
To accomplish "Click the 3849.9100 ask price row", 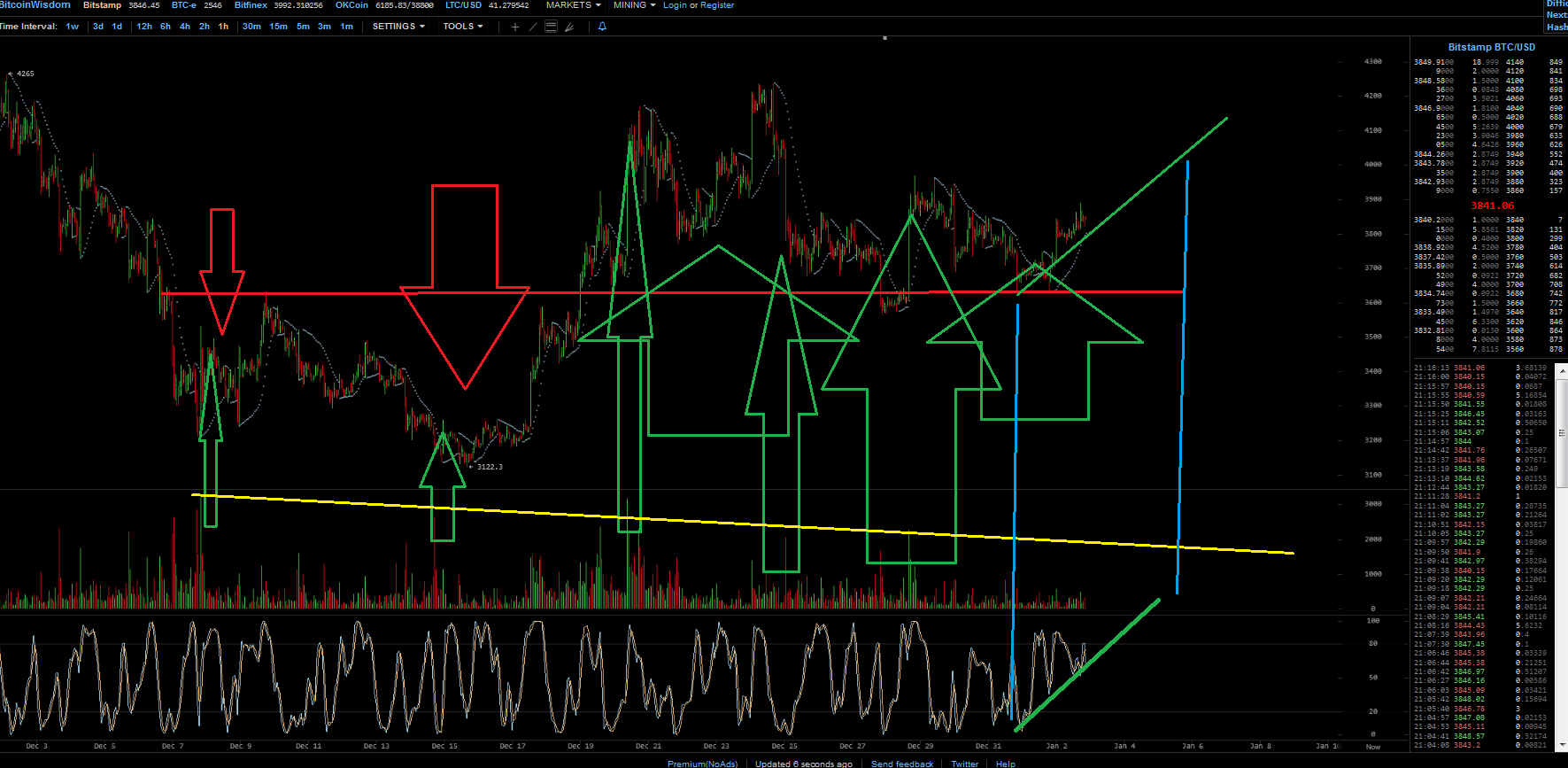I will click(1488, 62).
